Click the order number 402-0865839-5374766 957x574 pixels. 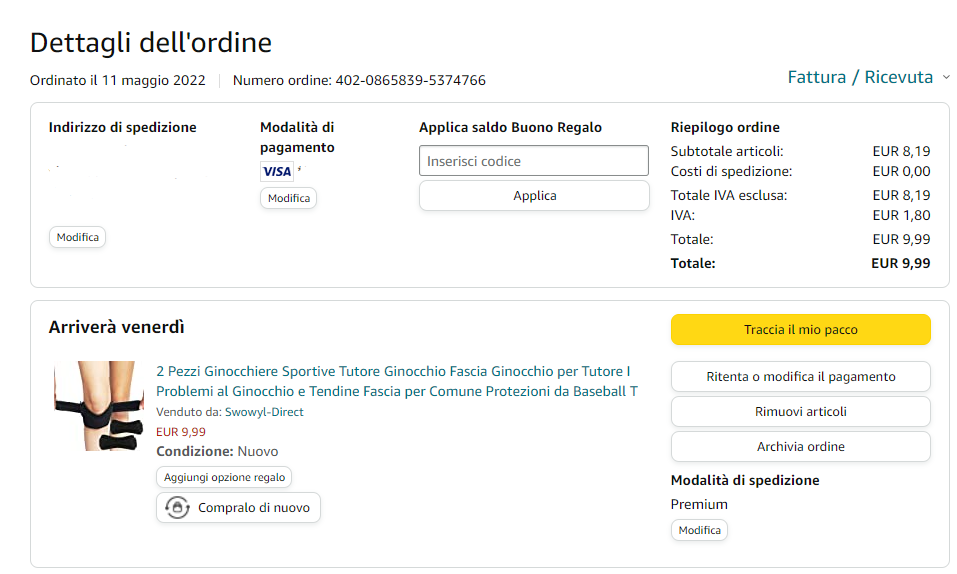click(x=410, y=80)
